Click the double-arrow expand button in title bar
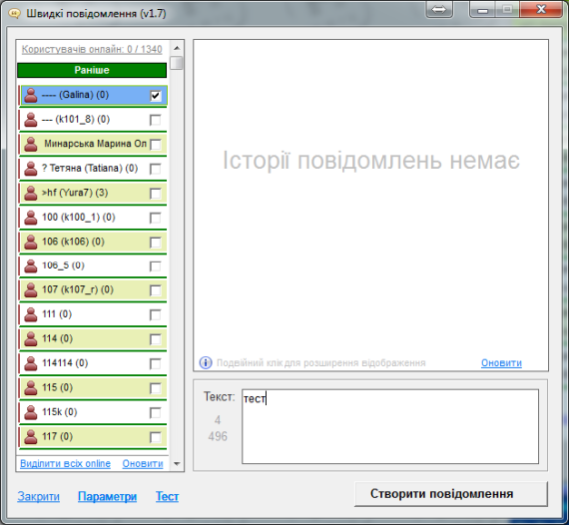 tap(439, 10)
